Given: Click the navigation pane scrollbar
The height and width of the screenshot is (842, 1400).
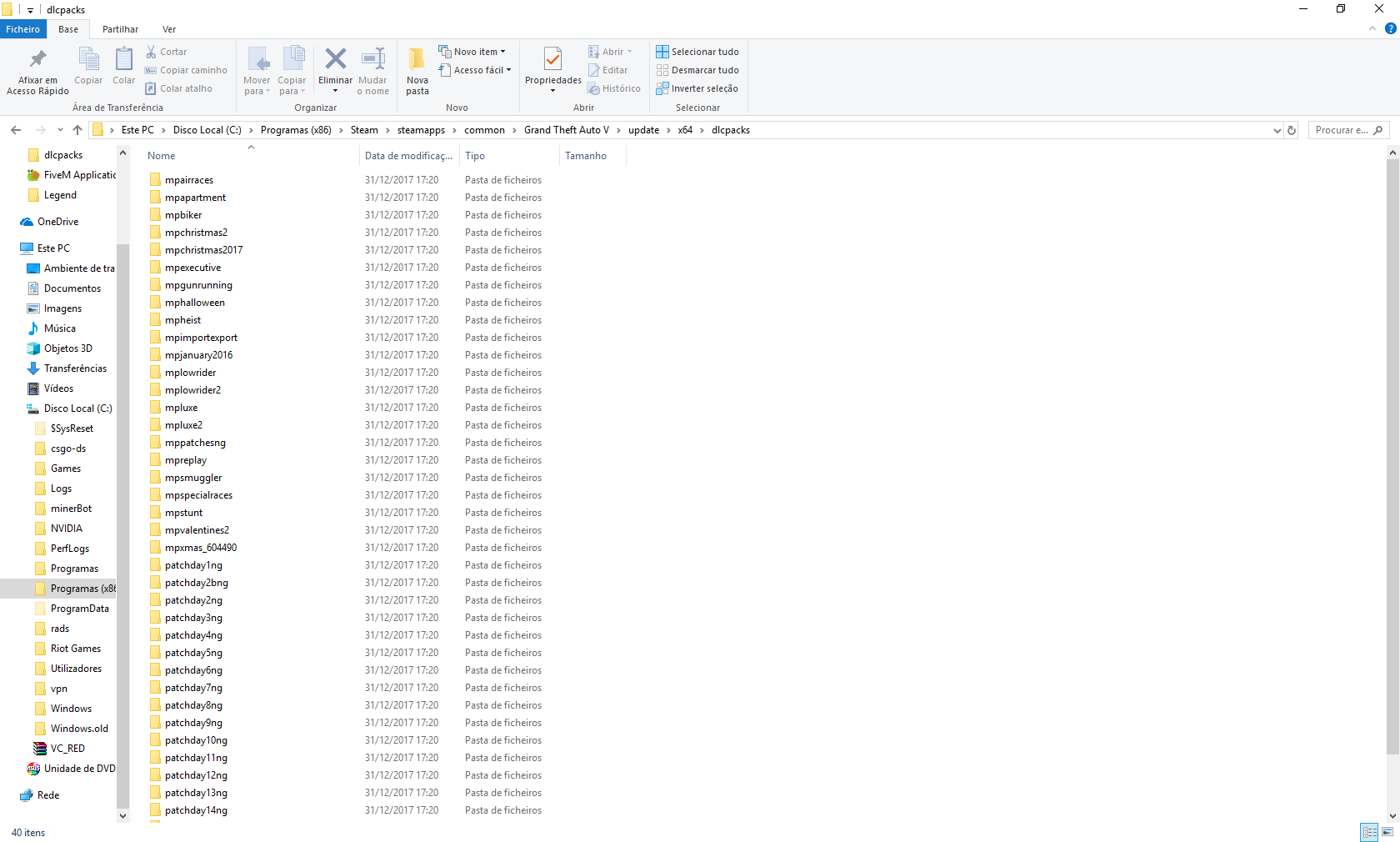Looking at the screenshot, I should coord(122,525).
